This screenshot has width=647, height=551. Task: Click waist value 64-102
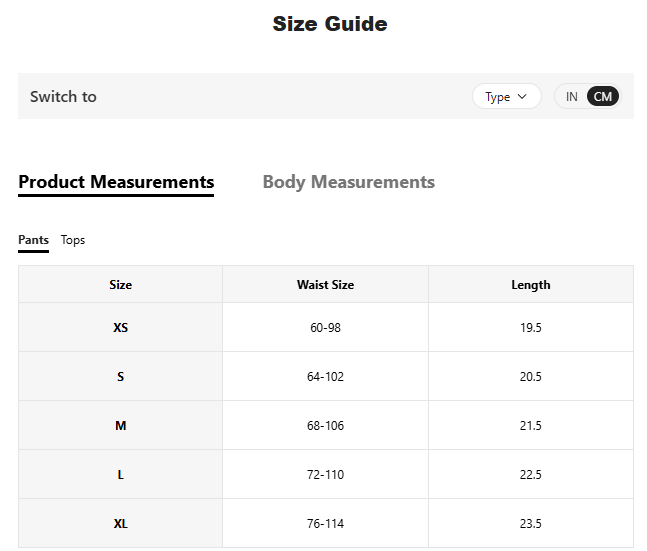(x=325, y=376)
